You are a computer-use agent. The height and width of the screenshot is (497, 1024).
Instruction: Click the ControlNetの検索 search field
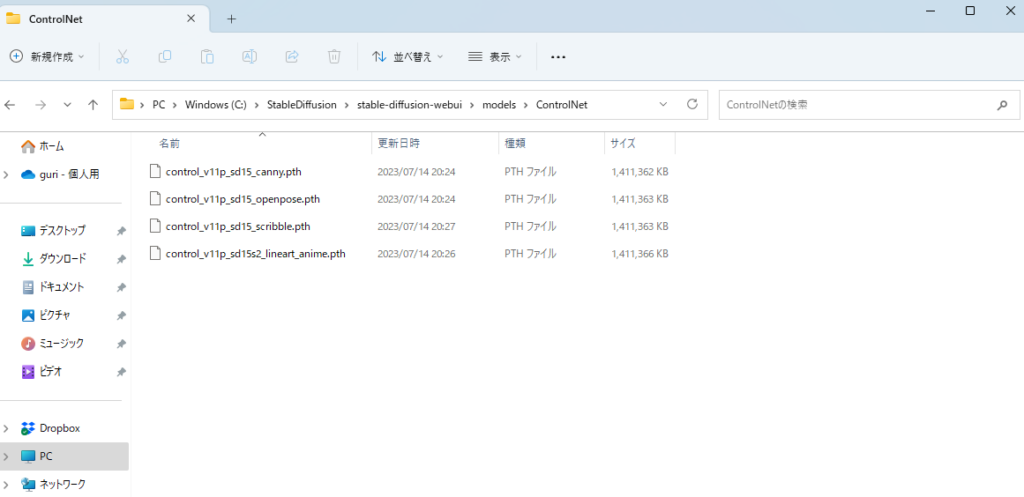click(x=855, y=104)
